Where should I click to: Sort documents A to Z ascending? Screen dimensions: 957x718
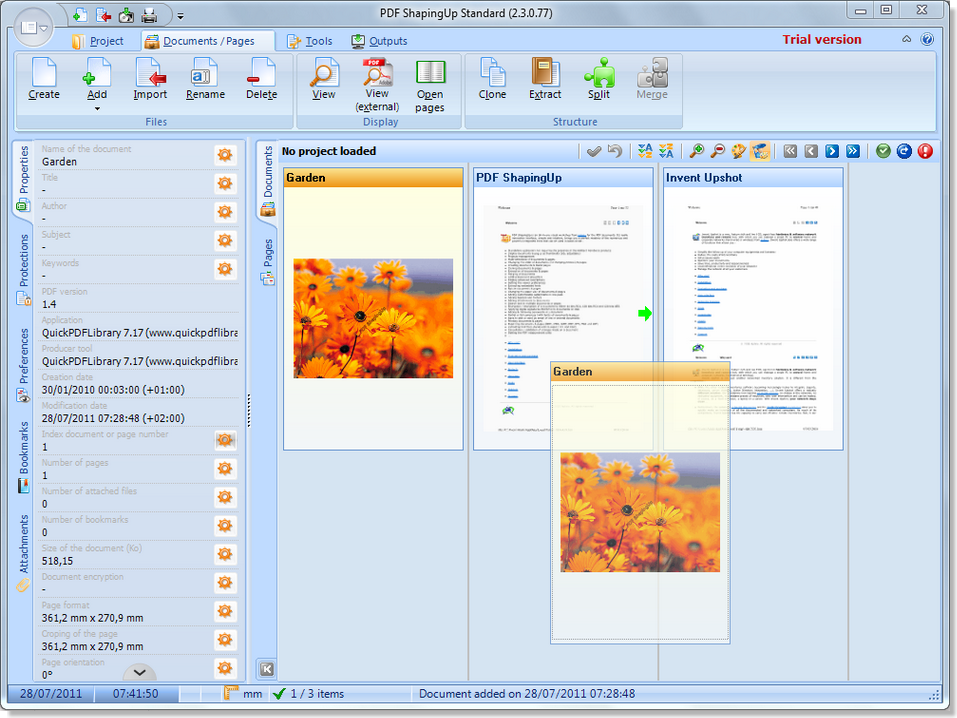click(x=645, y=151)
